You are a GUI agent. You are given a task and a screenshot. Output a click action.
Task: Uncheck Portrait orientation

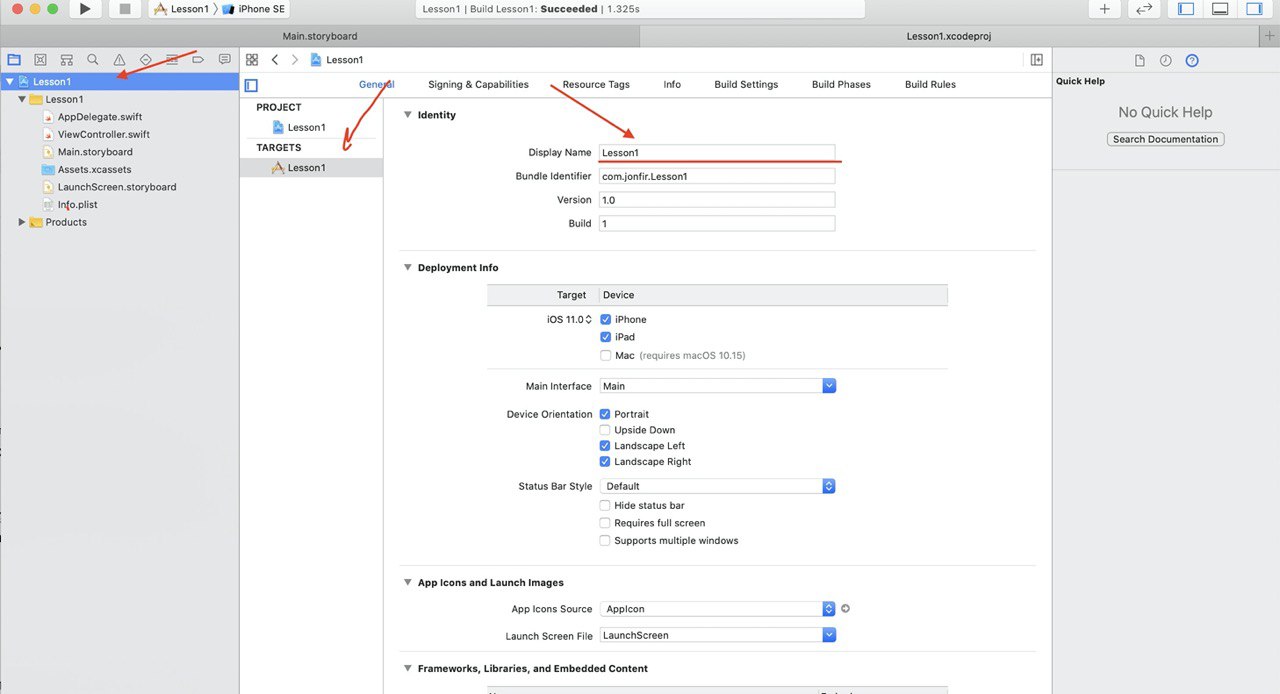coord(605,414)
